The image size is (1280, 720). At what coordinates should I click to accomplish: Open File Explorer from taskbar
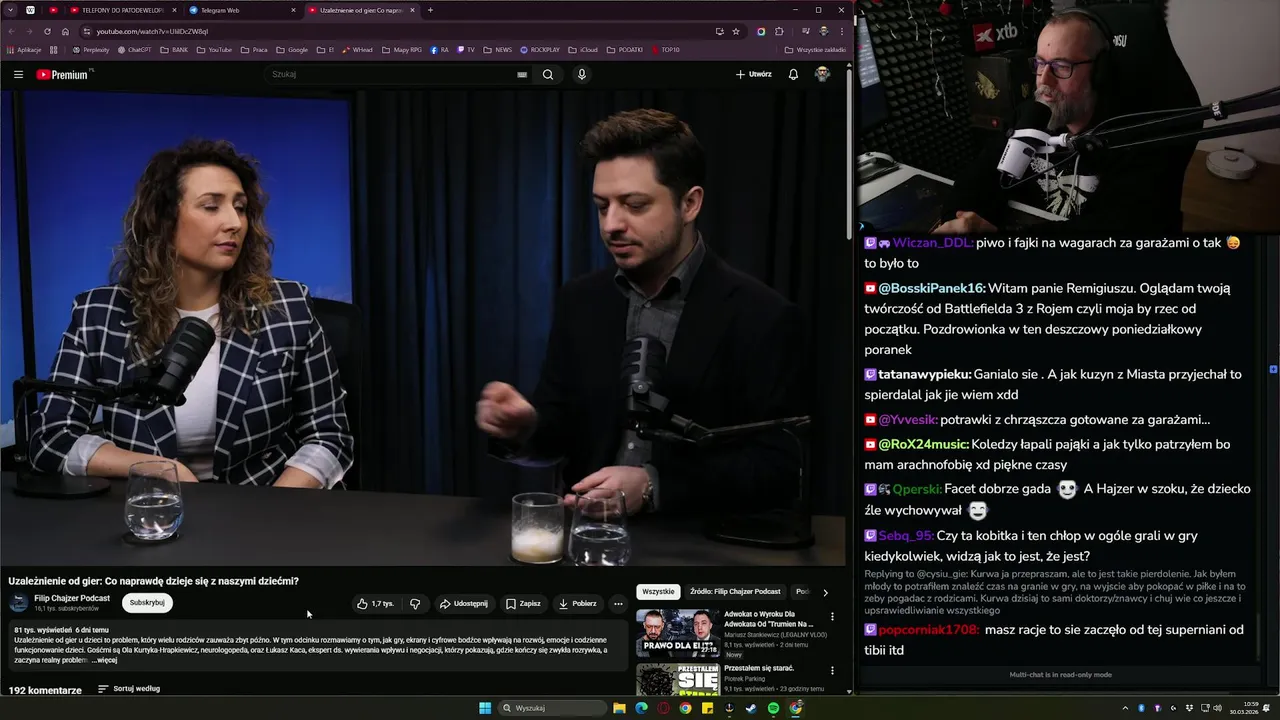[619, 708]
